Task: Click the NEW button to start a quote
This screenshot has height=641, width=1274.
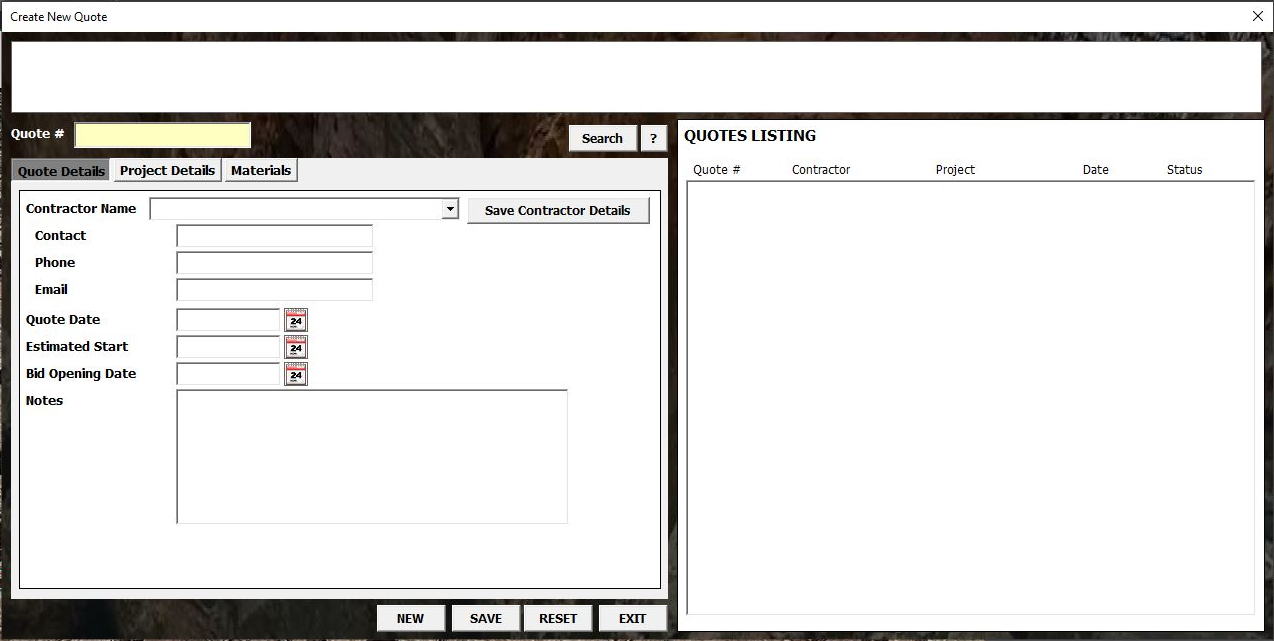Action: [x=410, y=618]
